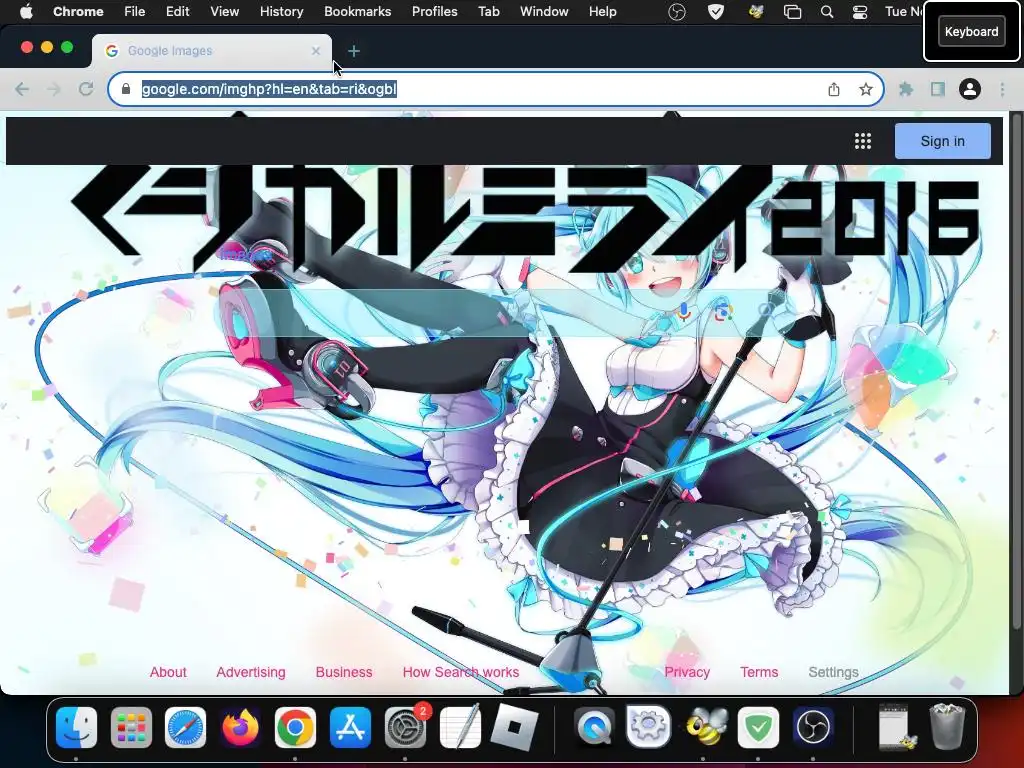Screen dimensions: 1024x768
Task: Open QuickTime Player from the Dock
Action: [x=594, y=727]
